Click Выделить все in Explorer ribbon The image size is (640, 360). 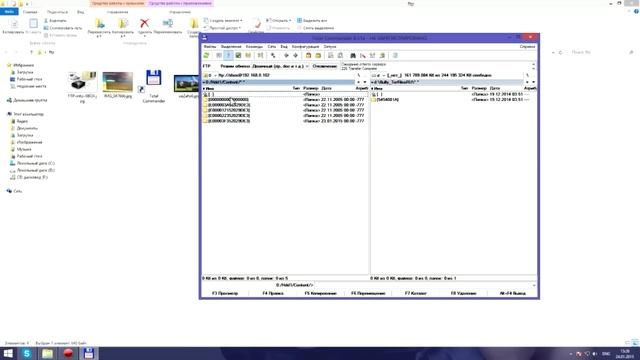coord(312,20)
